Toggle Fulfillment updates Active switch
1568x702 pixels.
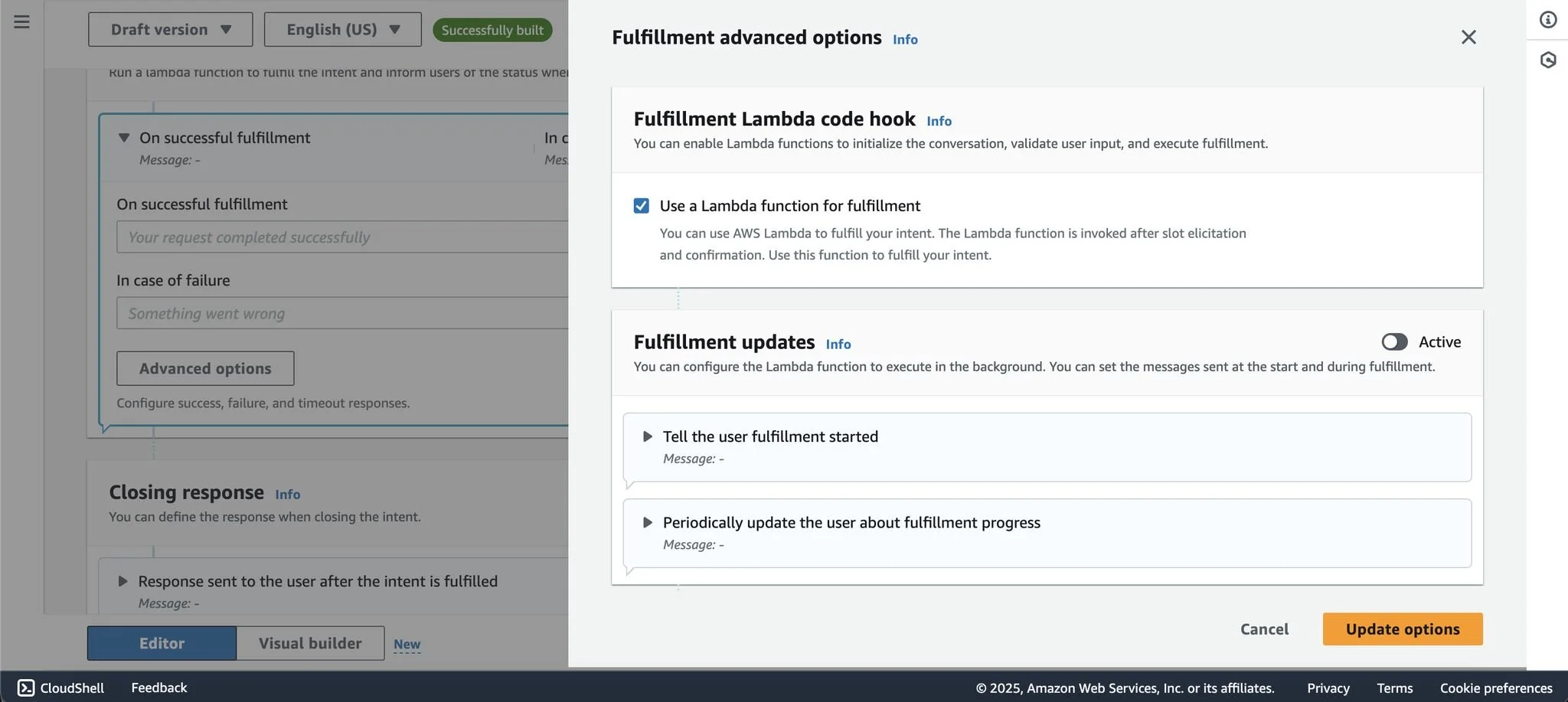coord(1394,341)
